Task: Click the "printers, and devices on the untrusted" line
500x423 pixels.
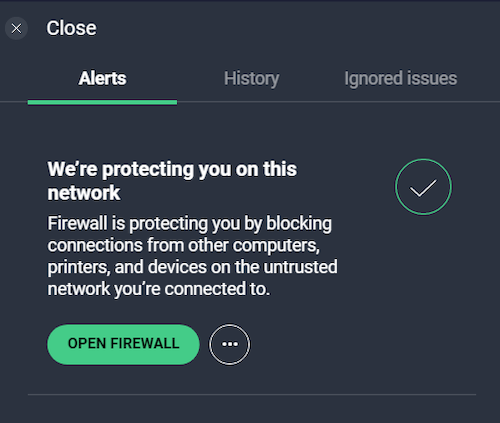Action: [x=192, y=267]
